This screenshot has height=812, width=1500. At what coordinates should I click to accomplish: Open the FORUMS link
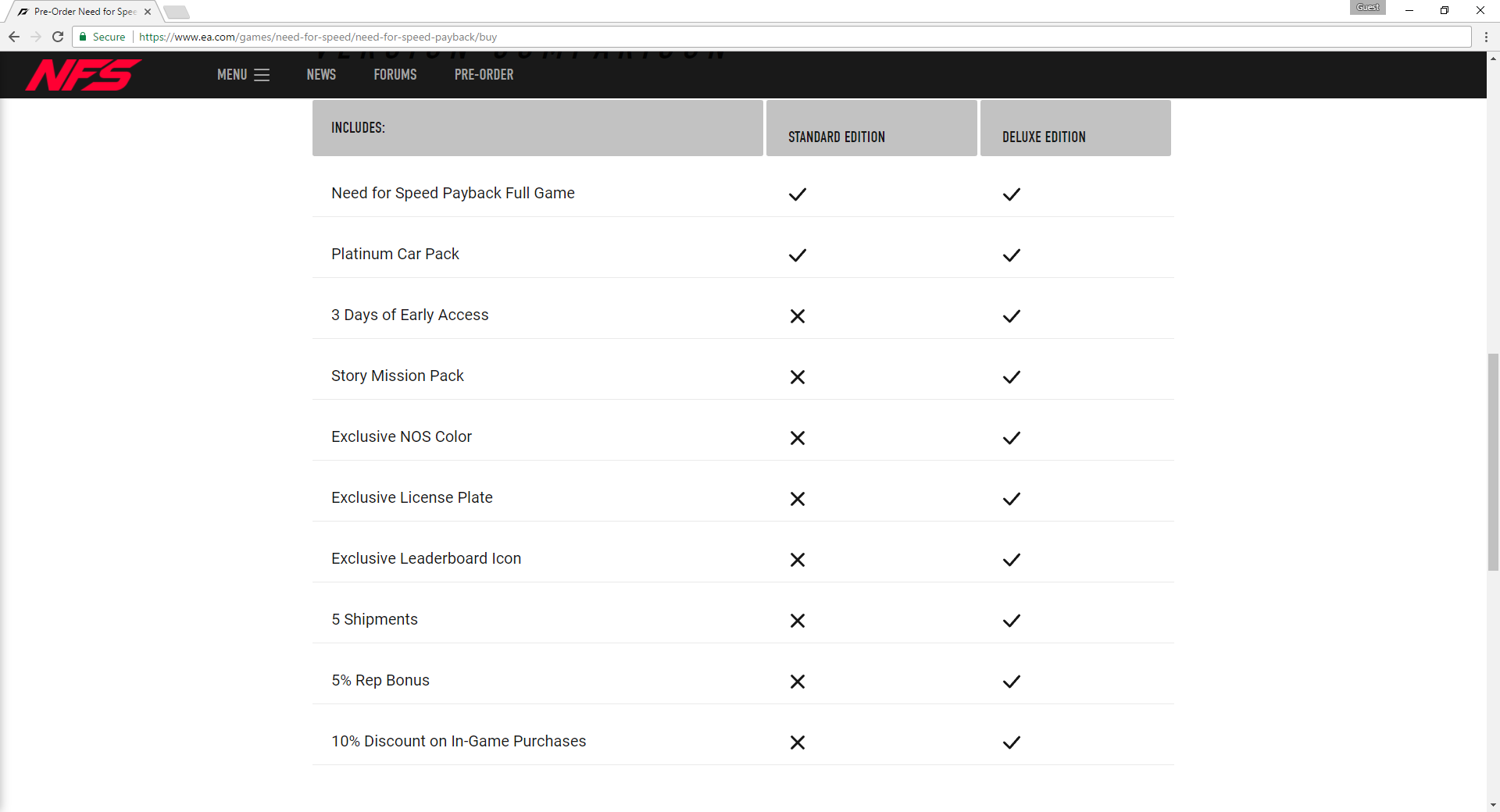click(395, 75)
